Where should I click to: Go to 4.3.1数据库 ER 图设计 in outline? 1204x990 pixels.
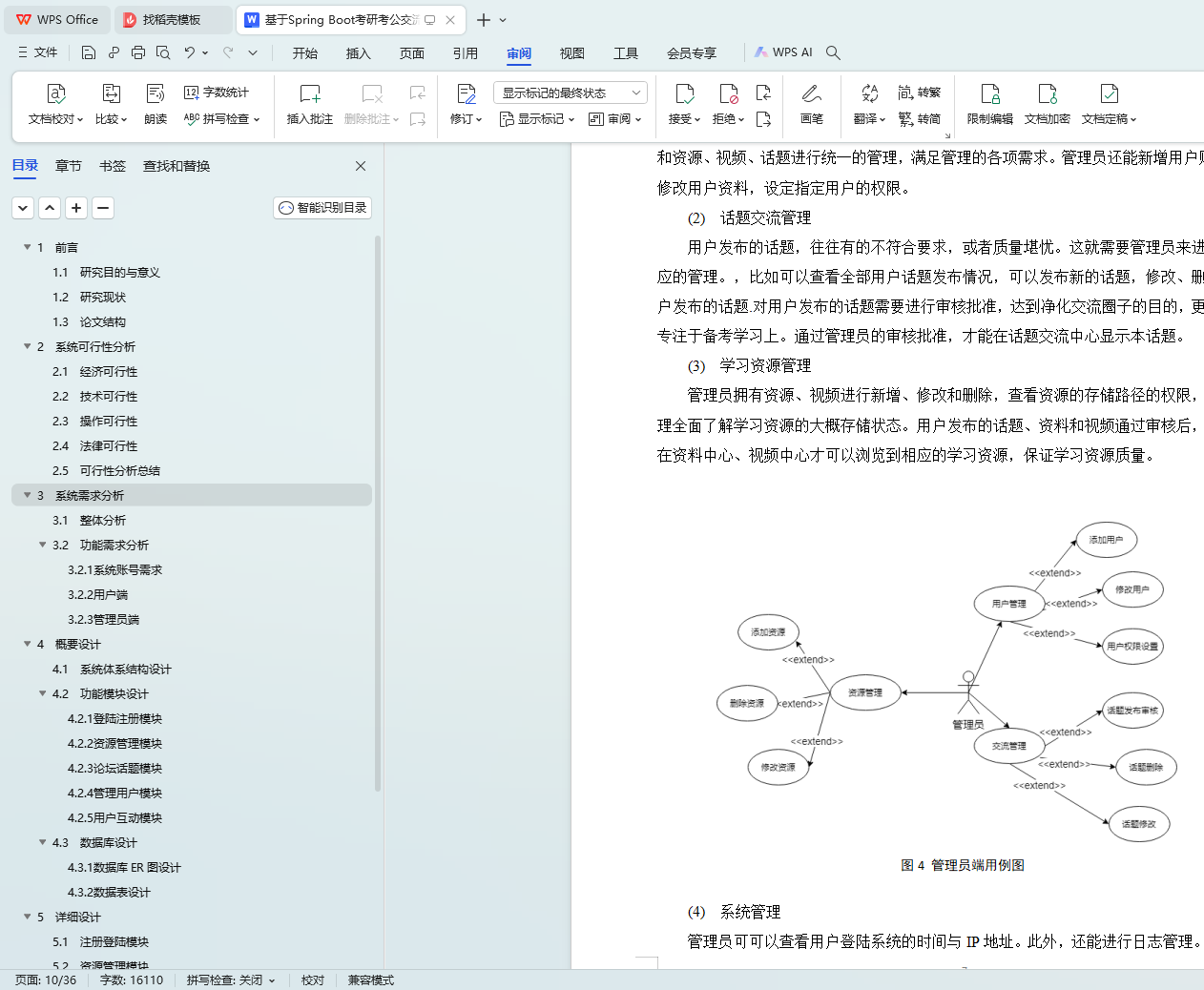(124, 867)
